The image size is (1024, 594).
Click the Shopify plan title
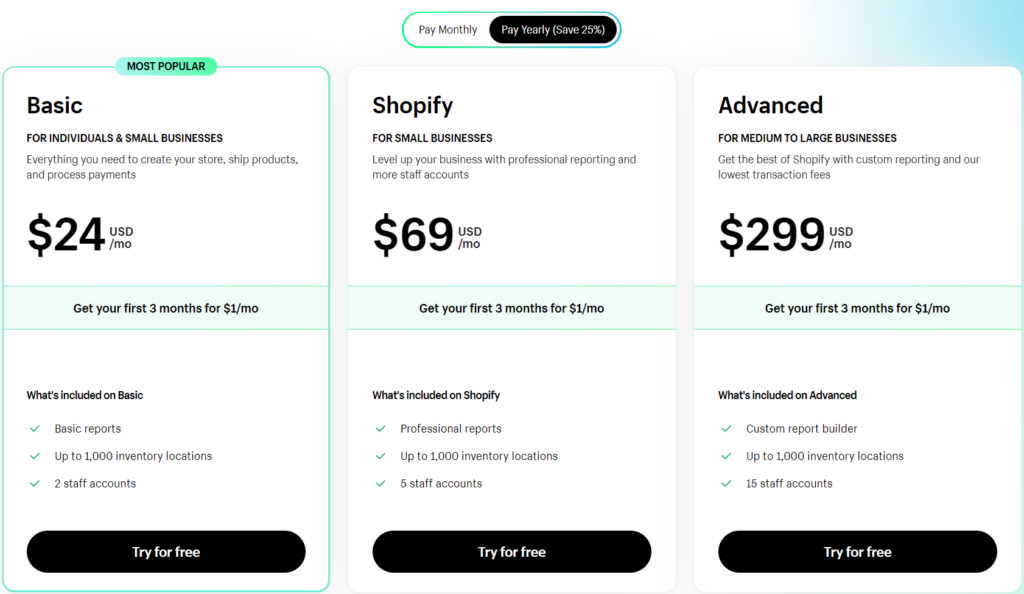(x=412, y=105)
